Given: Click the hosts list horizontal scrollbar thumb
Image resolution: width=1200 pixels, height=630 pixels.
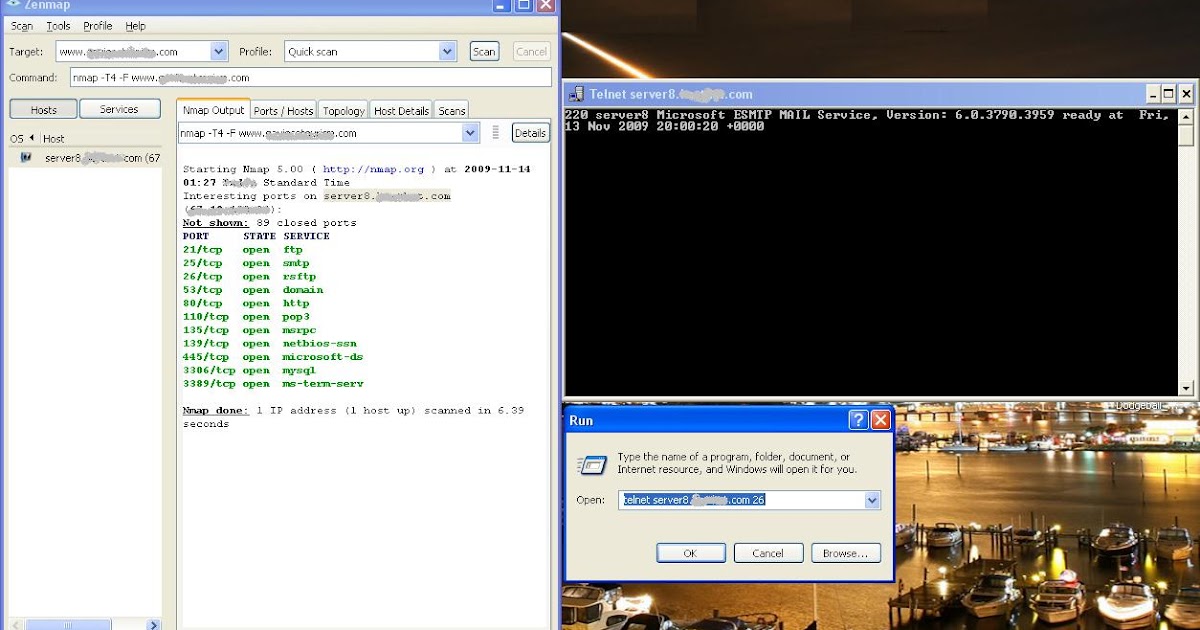Looking at the screenshot, I should (x=70, y=625).
